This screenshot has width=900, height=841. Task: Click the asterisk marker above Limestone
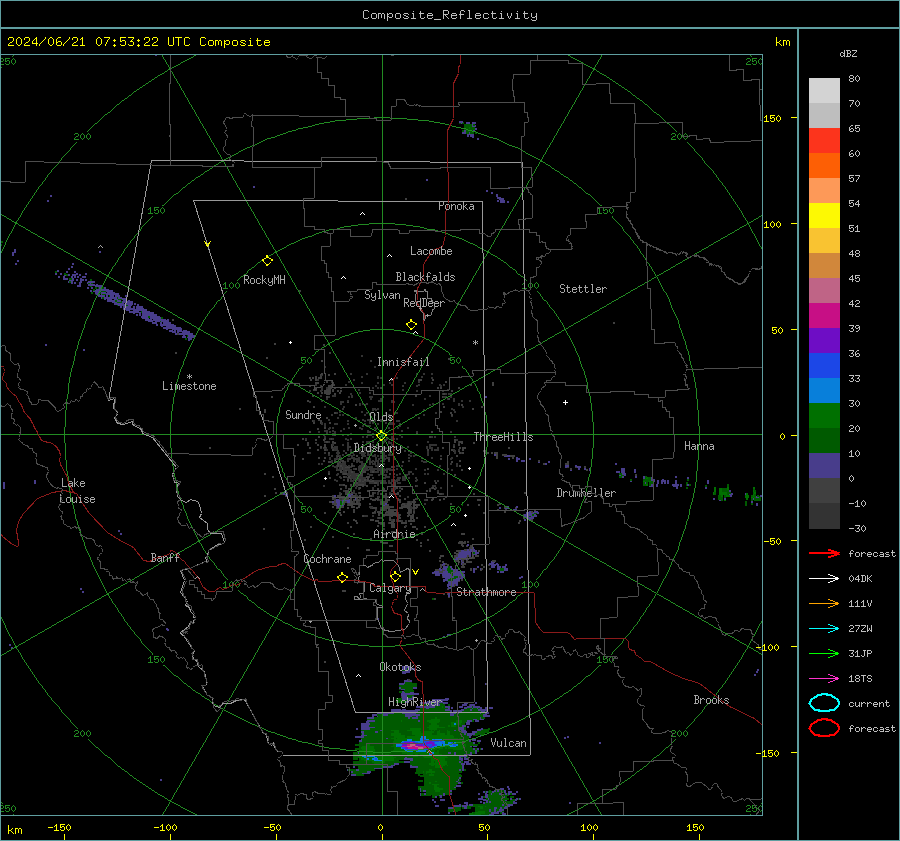[189, 377]
